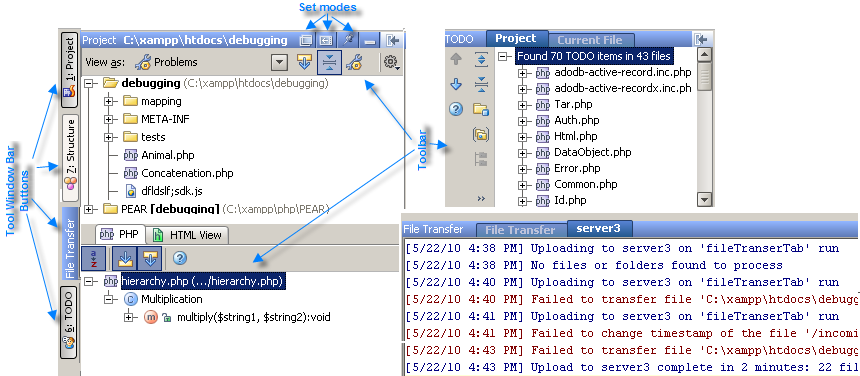This screenshot has height=376, width=860.
Task: Click the red method icon for multiply
Action: pos(150,317)
